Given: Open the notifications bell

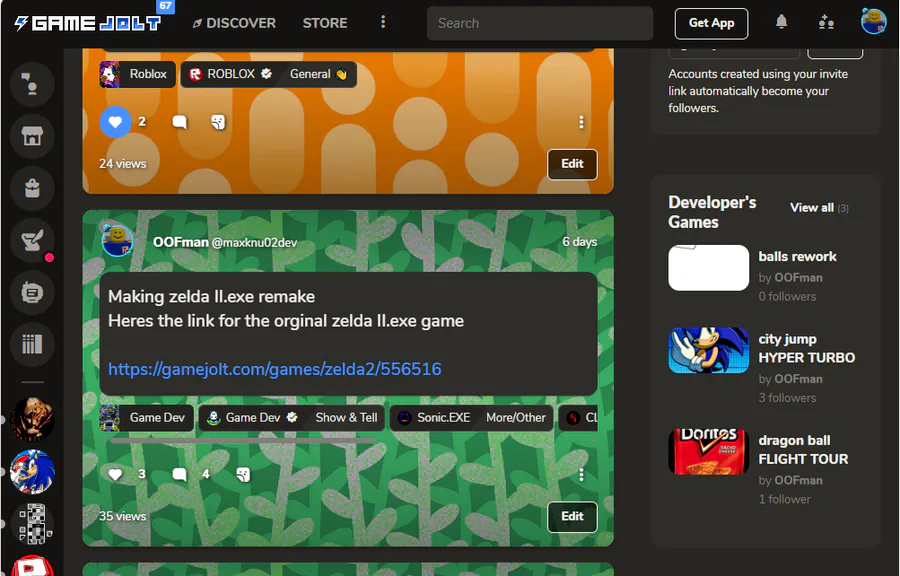Looking at the screenshot, I should (x=781, y=22).
